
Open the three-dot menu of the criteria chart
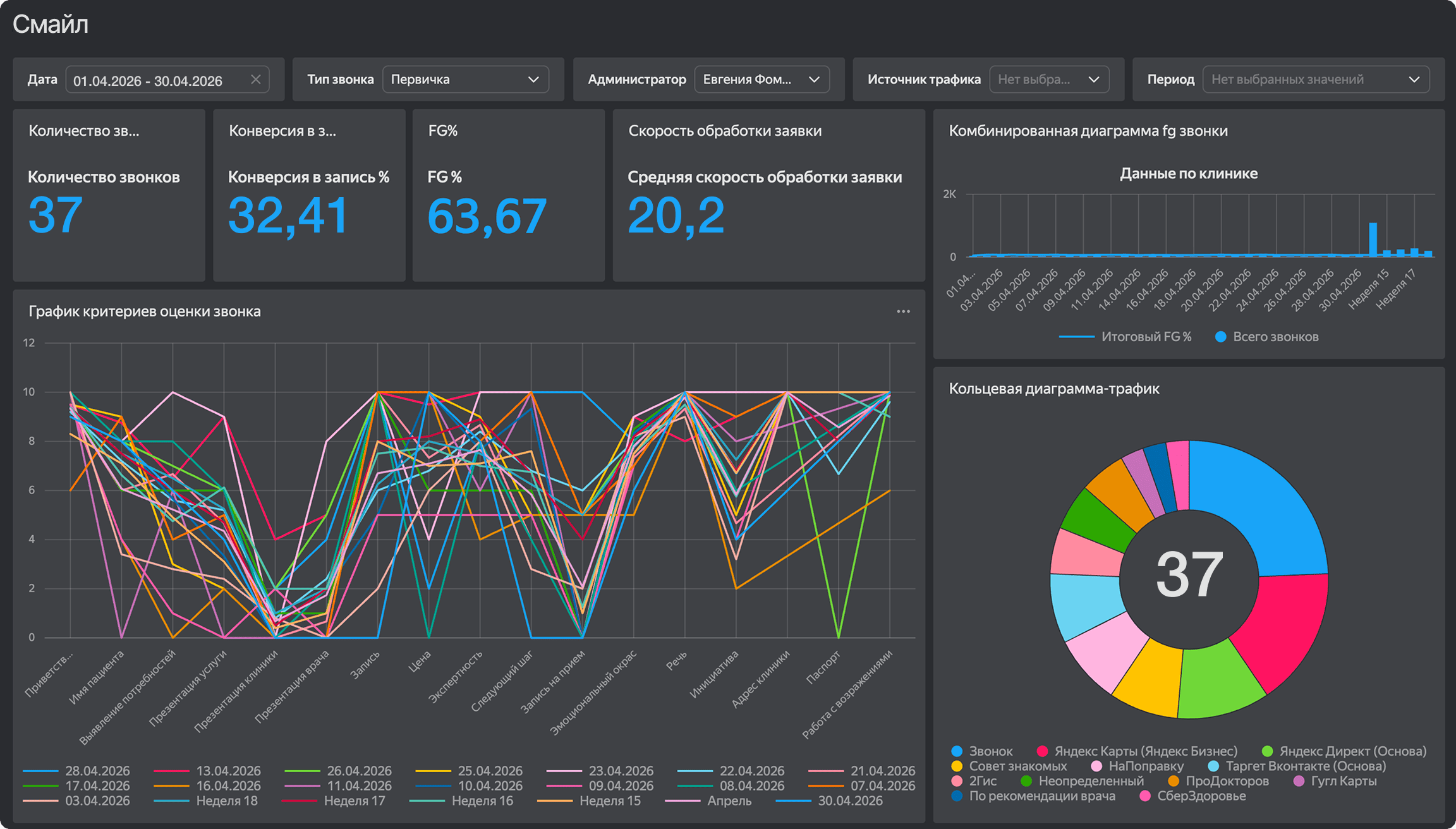[x=903, y=312]
